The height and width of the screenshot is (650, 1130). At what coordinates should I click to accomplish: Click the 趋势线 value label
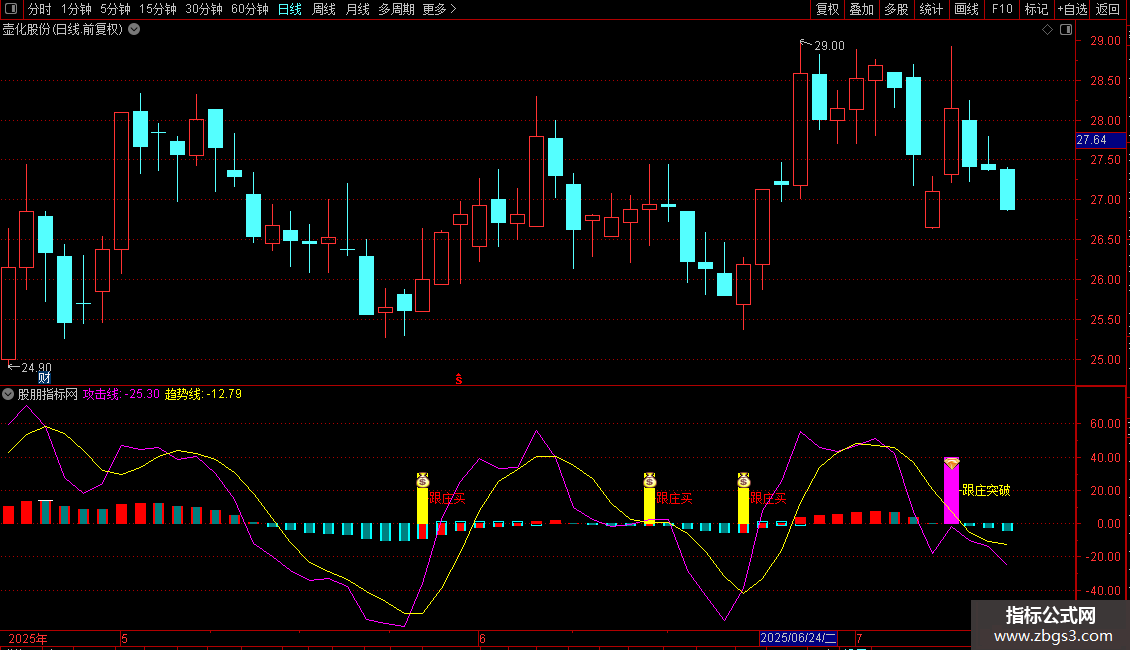[x=203, y=394]
